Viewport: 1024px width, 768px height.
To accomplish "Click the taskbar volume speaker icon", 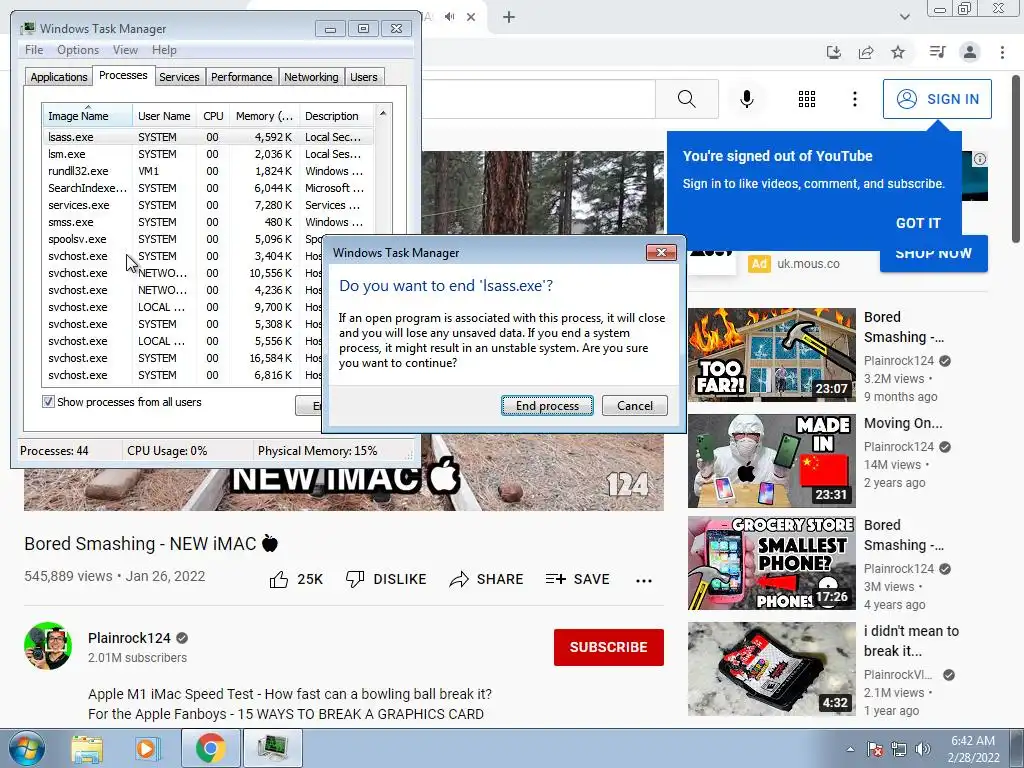I will click(x=922, y=749).
